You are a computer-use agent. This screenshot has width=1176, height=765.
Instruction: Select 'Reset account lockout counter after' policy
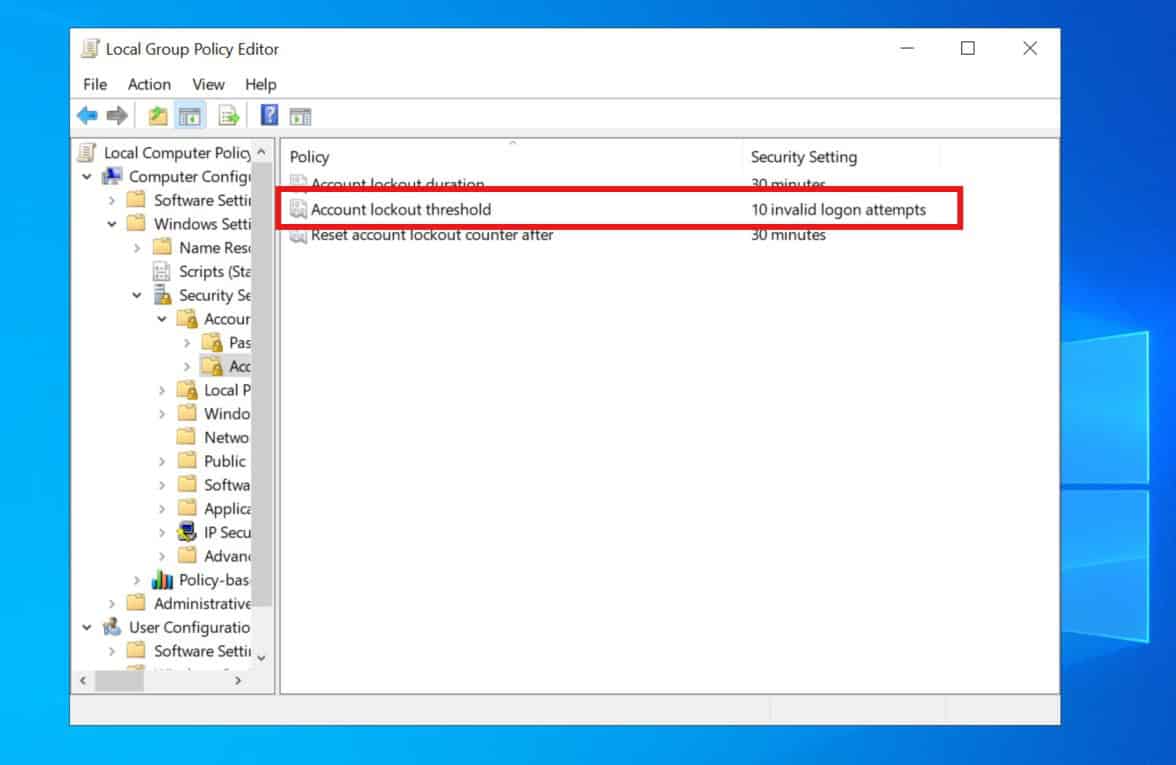(432, 235)
